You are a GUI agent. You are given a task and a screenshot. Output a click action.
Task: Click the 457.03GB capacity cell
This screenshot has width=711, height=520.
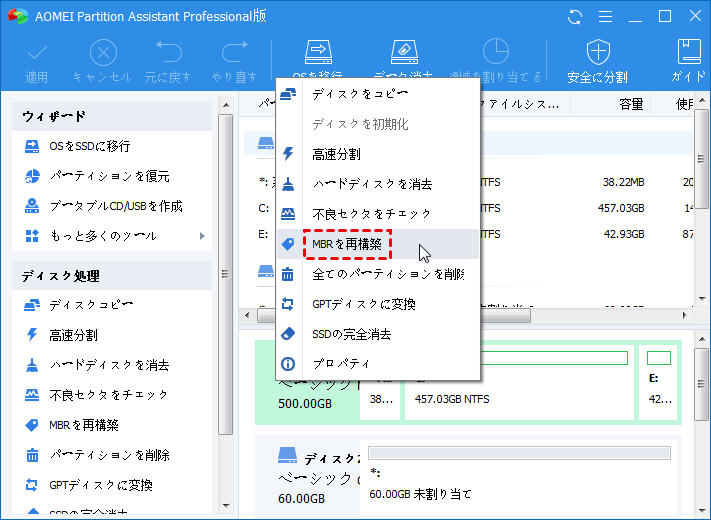[x=621, y=208]
